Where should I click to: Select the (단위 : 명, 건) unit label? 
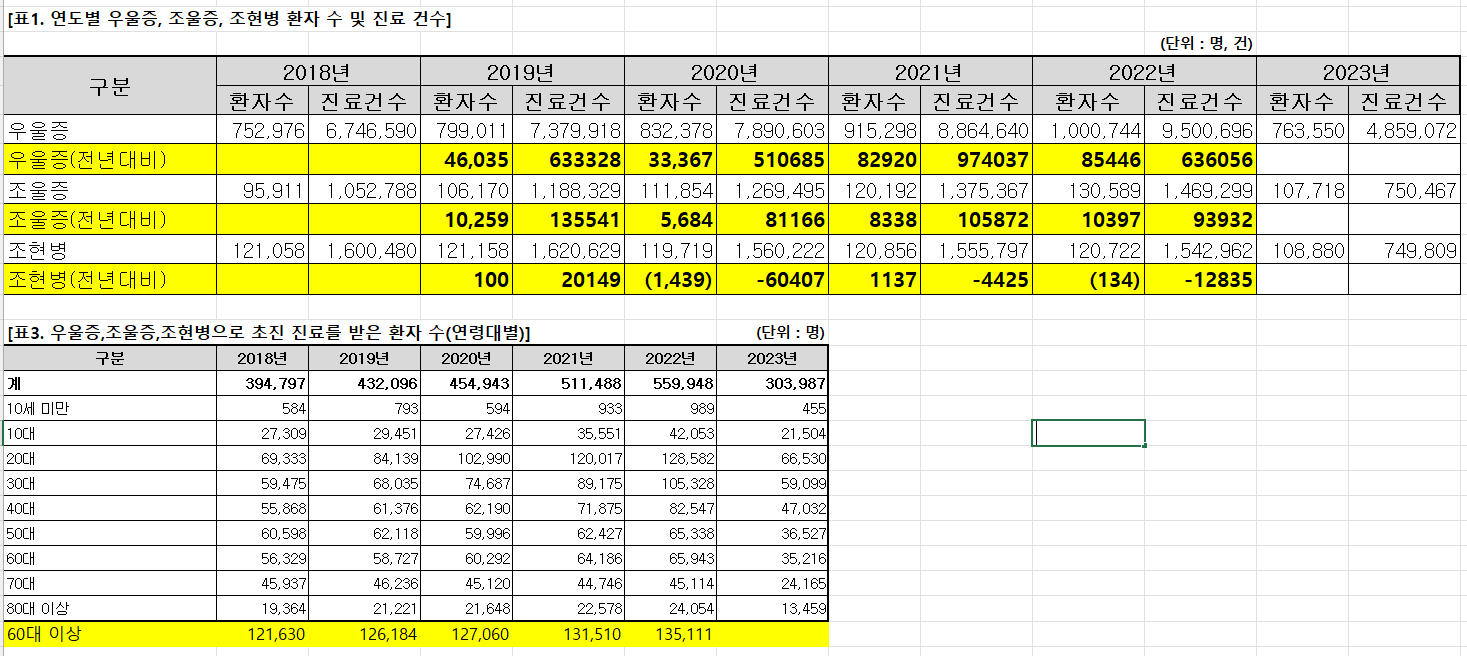(x=1206, y=44)
